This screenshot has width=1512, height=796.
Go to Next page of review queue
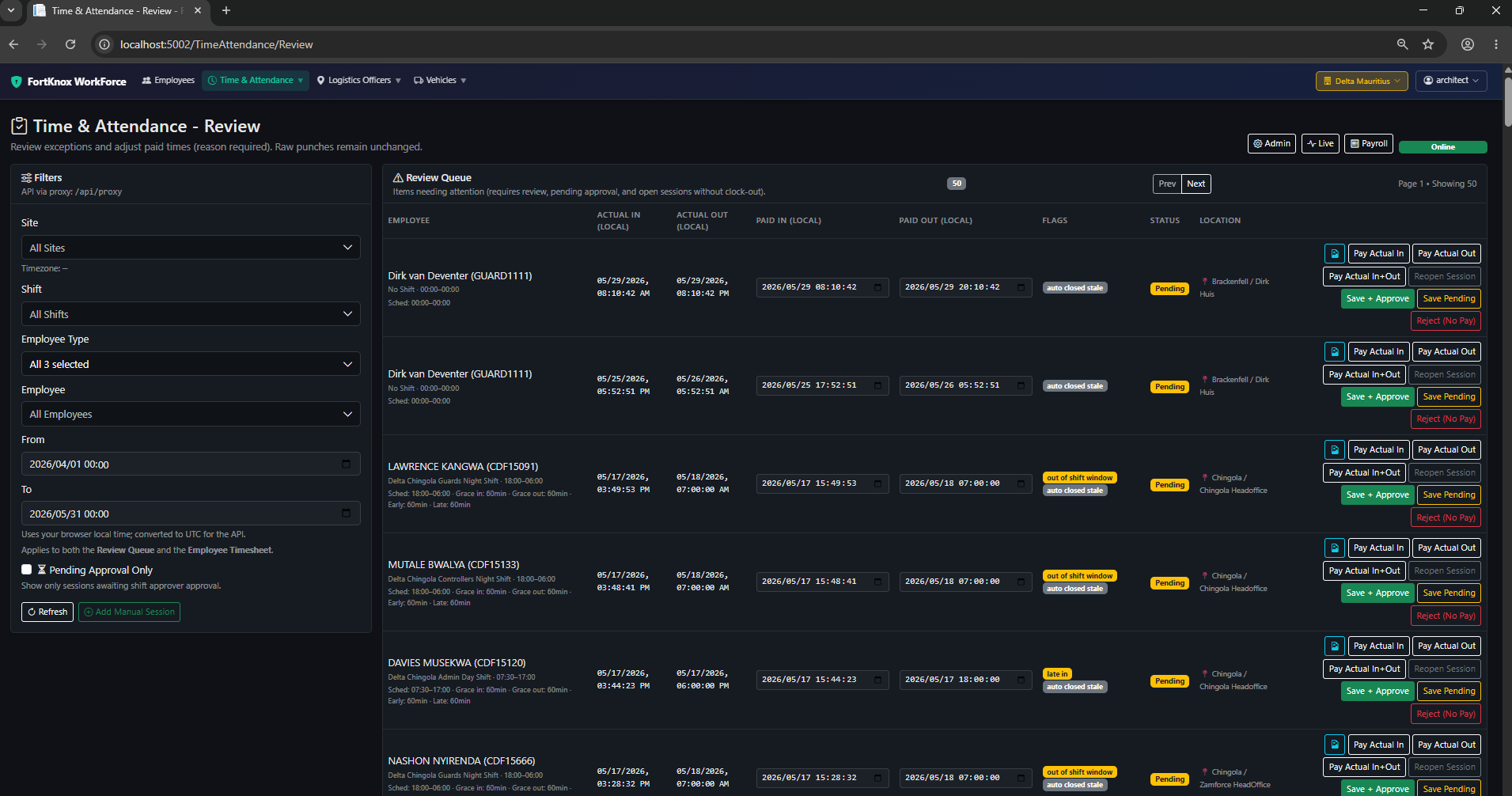(1196, 184)
